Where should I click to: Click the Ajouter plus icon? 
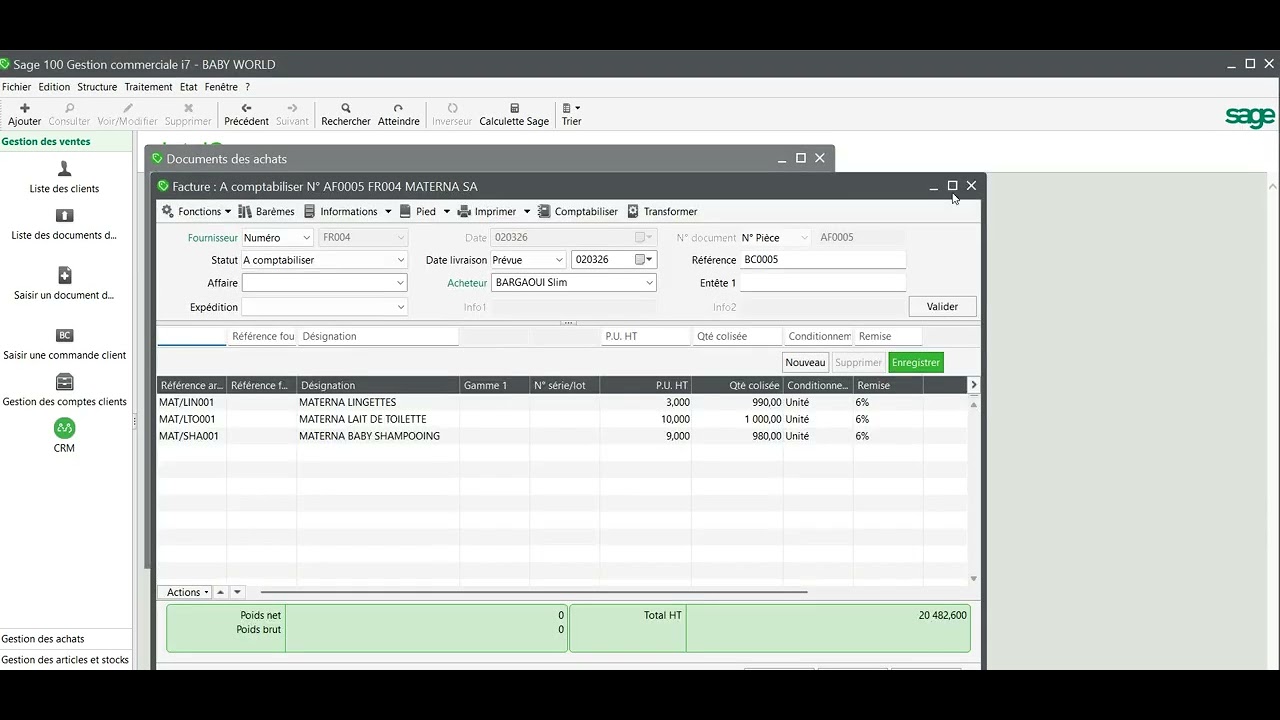(25, 108)
